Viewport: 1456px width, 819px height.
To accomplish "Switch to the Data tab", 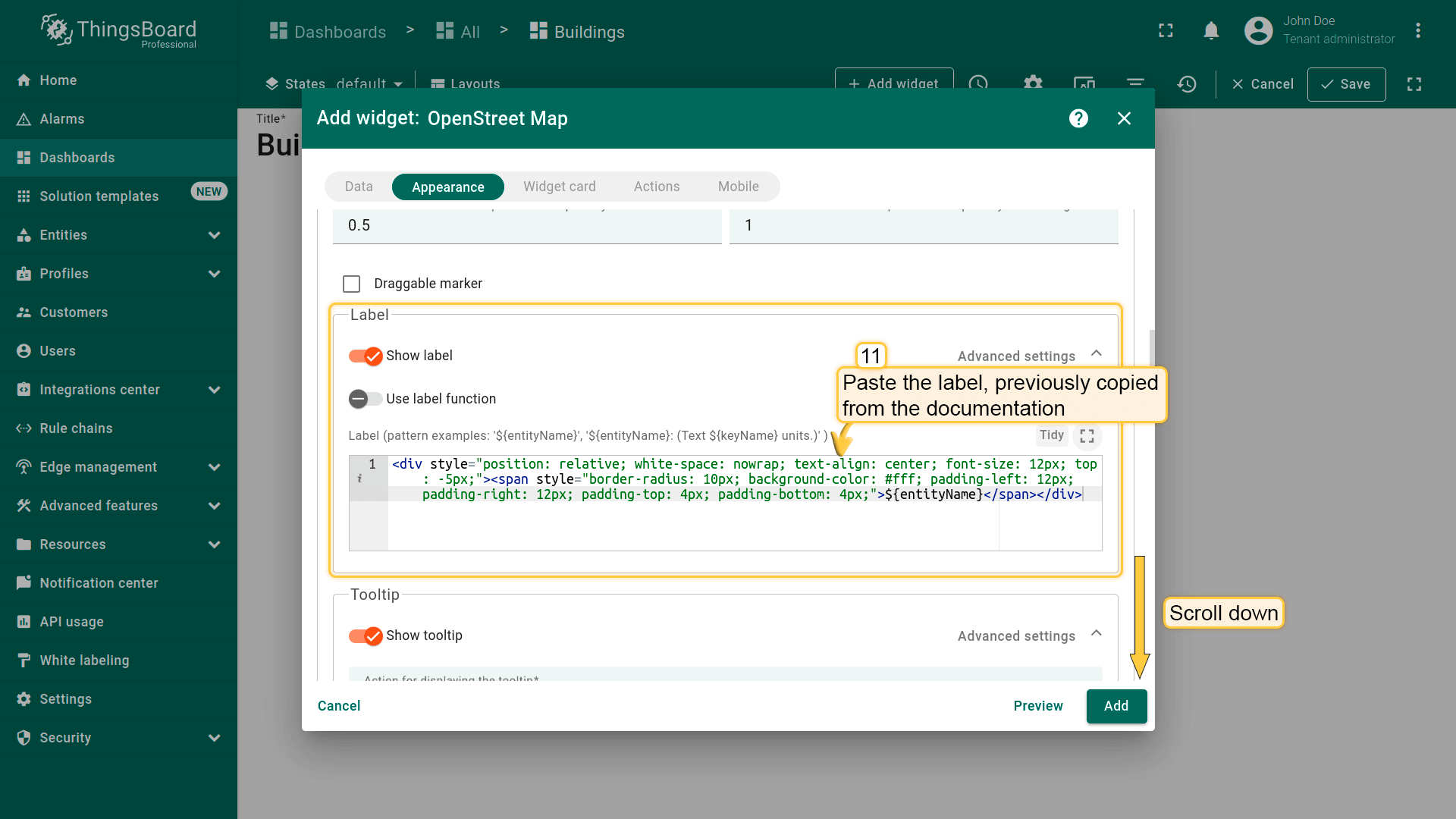I will point(359,187).
